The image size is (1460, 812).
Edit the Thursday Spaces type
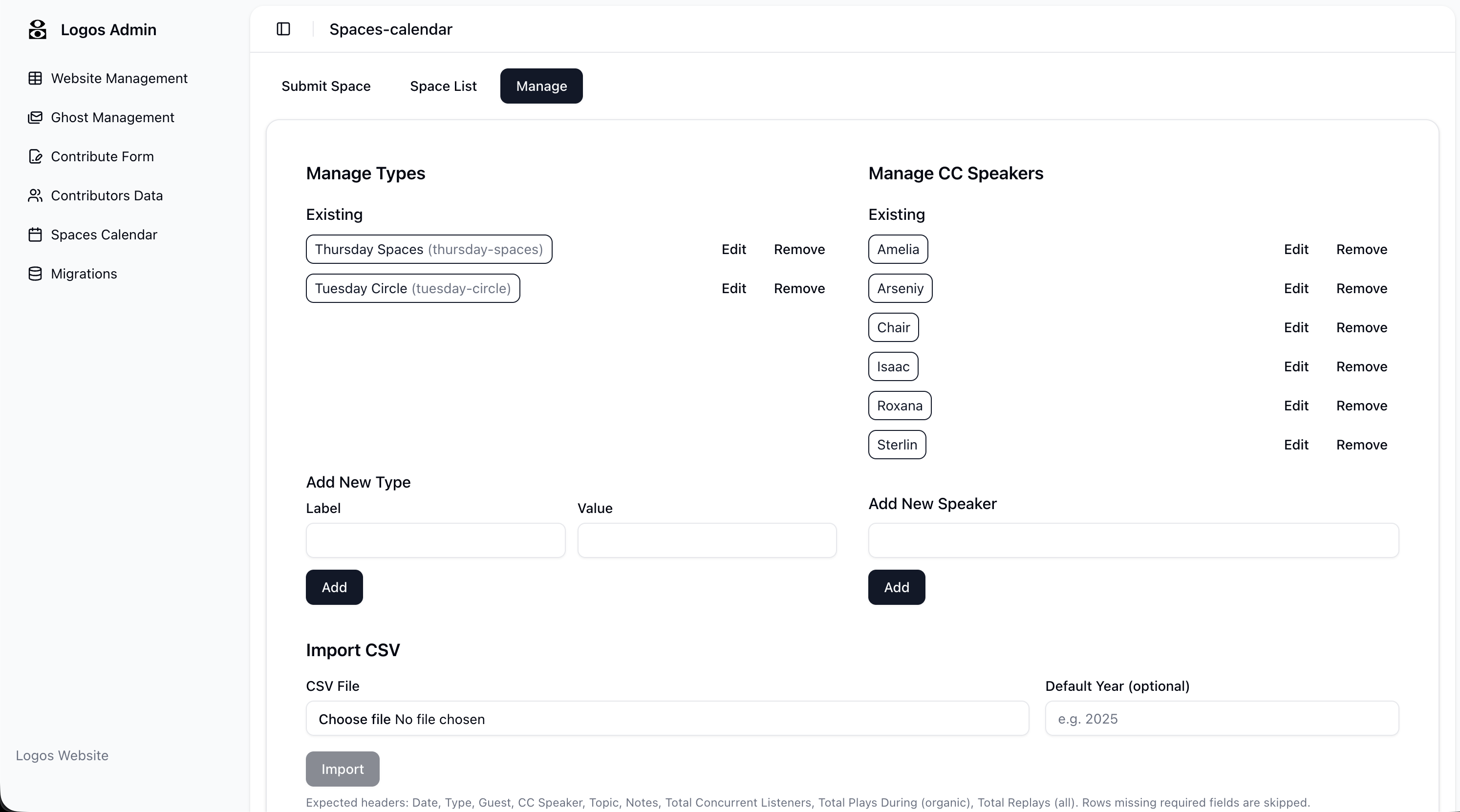pos(733,249)
